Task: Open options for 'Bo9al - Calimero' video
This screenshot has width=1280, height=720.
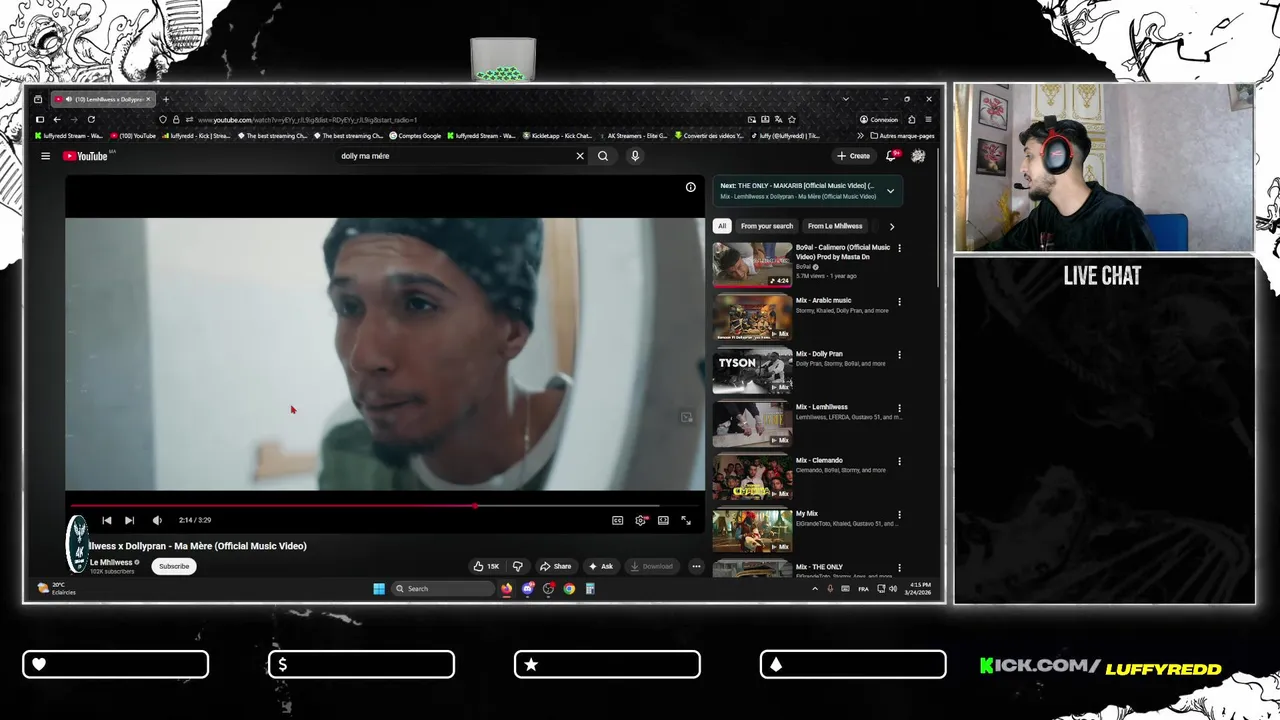Action: tap(899, 248)
